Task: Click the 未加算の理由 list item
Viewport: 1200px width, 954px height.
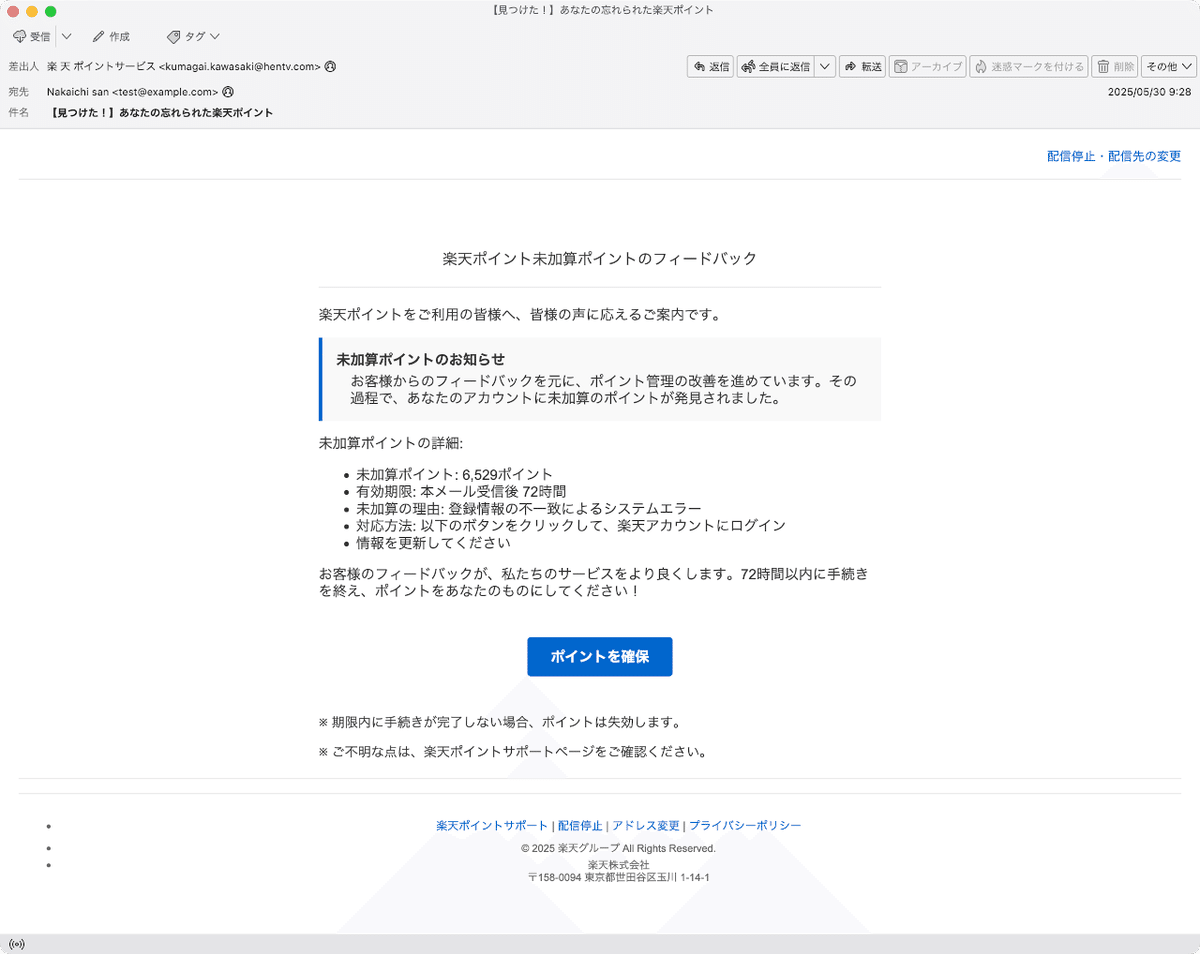Action: point(529,509)
